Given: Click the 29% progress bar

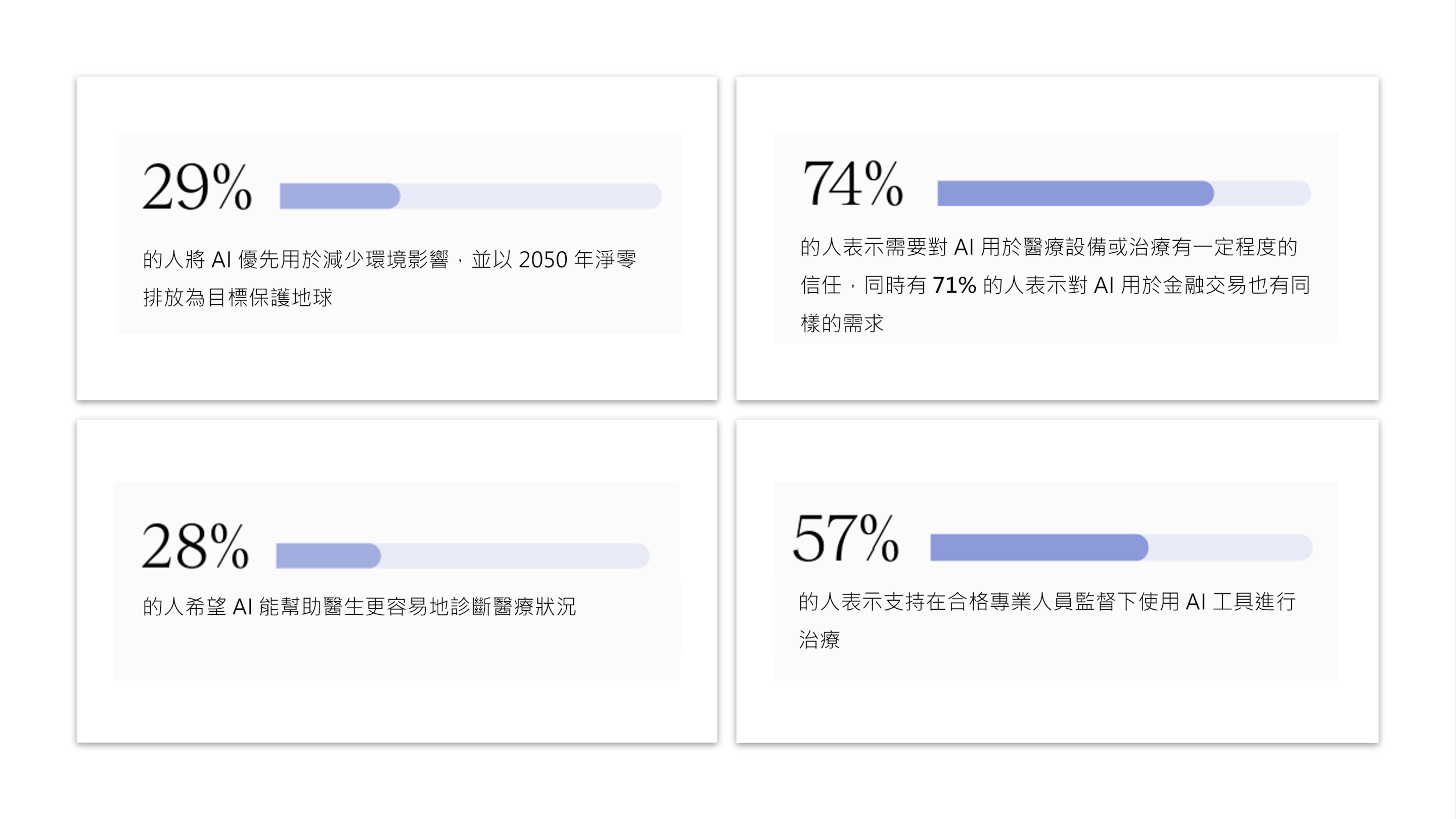Looking at the screenshot, I should (470, 196).
